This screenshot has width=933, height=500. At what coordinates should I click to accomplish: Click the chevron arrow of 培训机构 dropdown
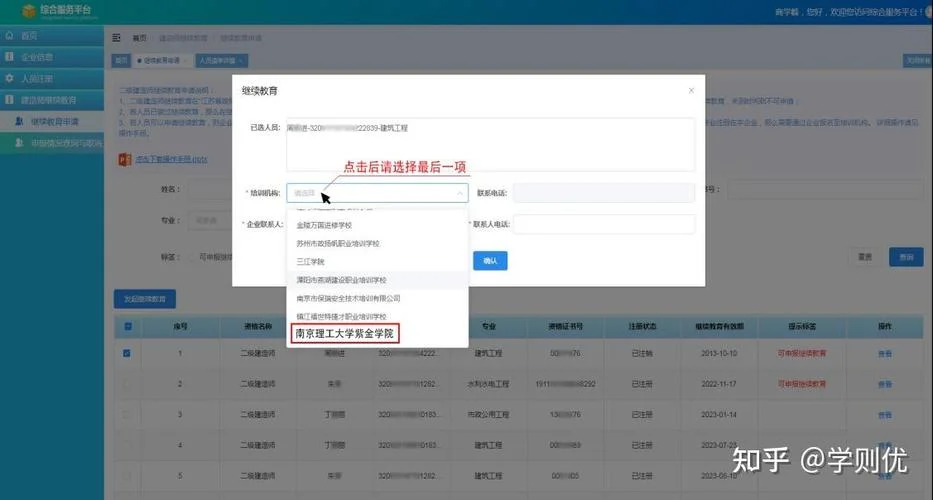pyautogui.click(x=460, y=193)
